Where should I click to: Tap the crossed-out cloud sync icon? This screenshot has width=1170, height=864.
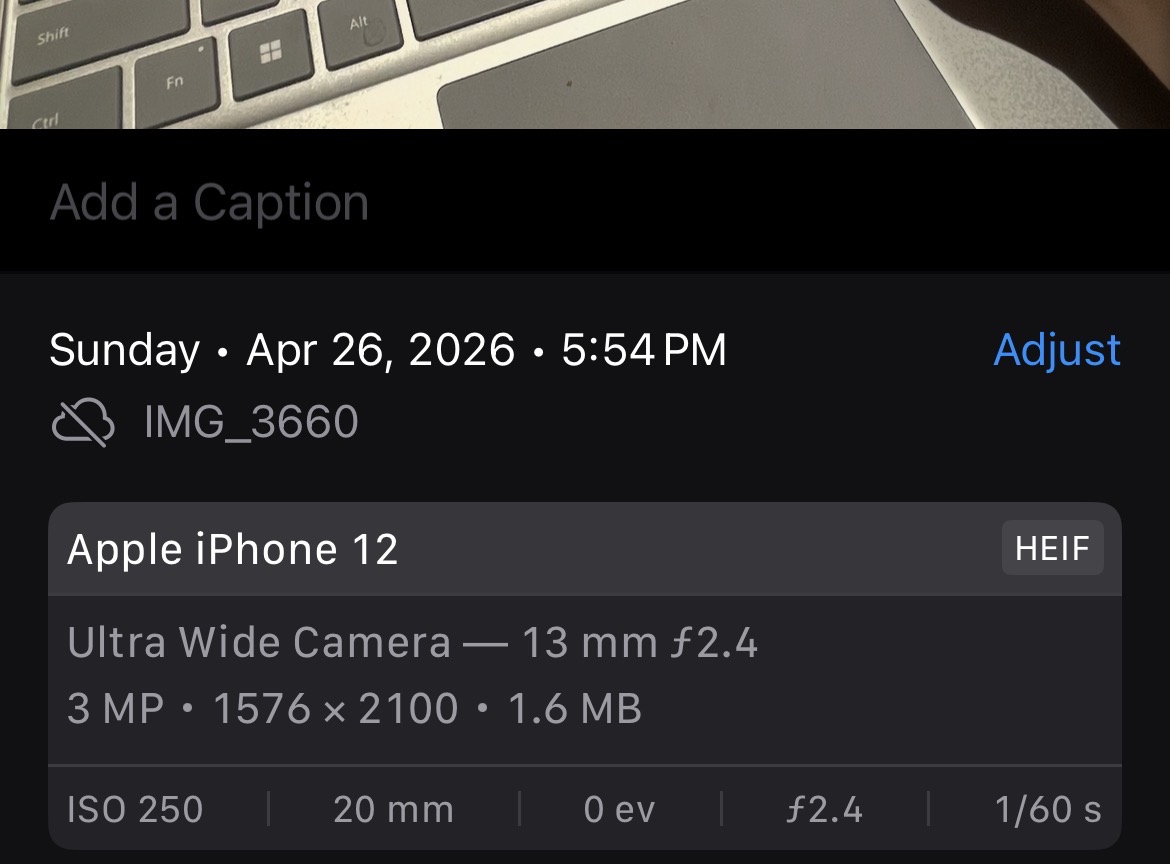(x=82, y=422)
